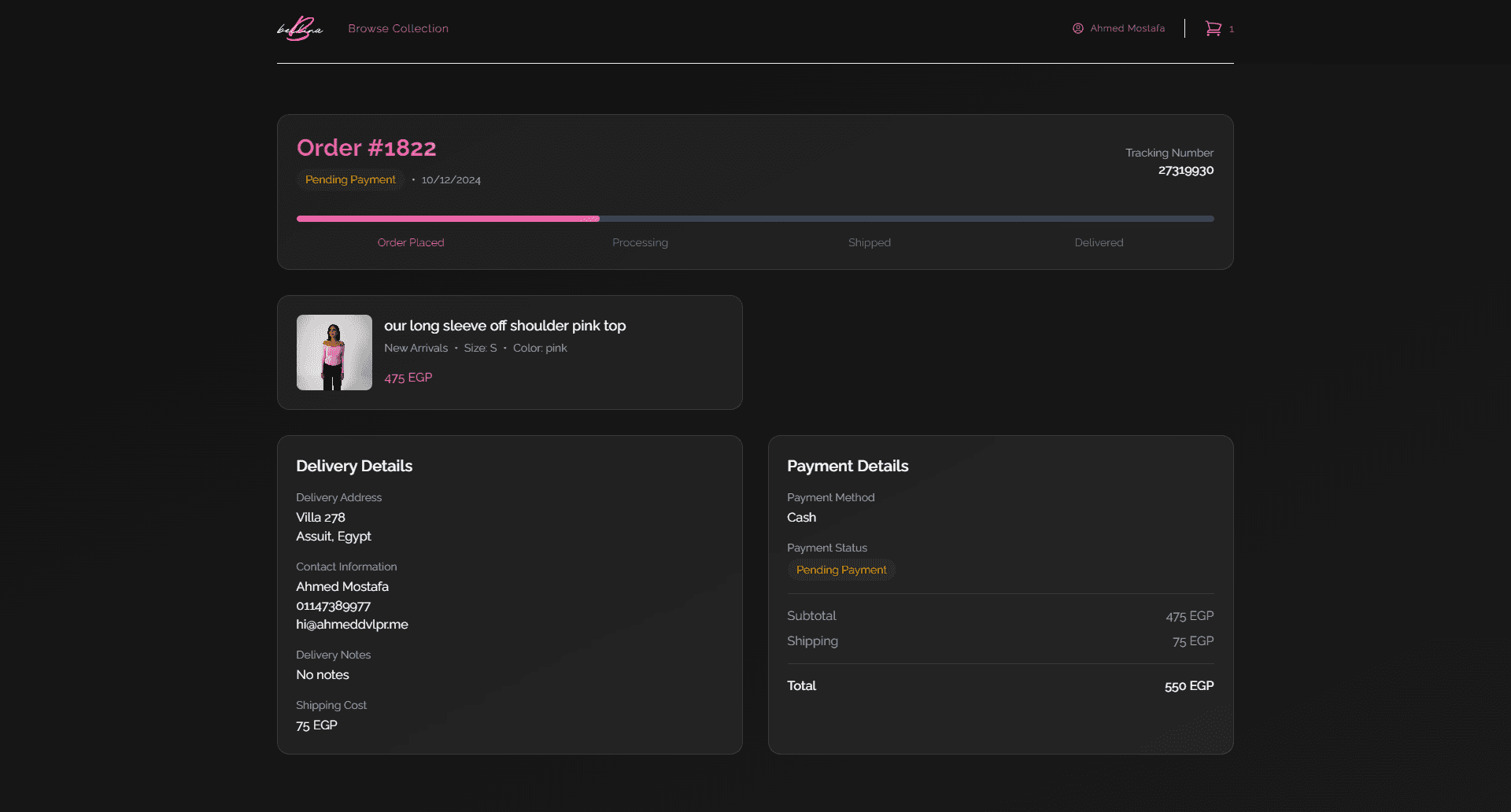Click the user profile icon in the header
Viewport: 1511px width, 812px height.
1077,28
